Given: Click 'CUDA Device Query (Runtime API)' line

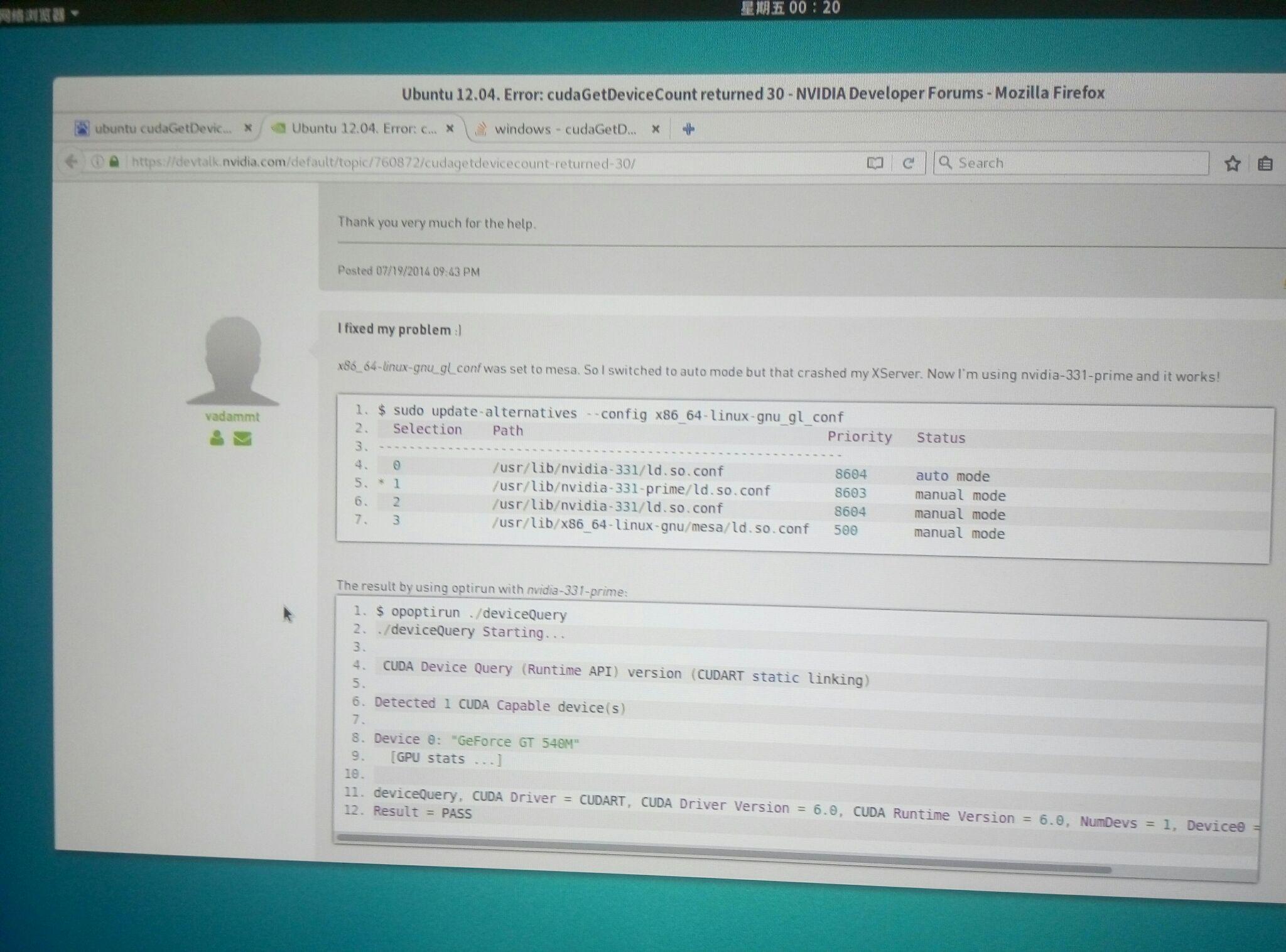Looking at the screenshot, I should [x=625, y=673].
